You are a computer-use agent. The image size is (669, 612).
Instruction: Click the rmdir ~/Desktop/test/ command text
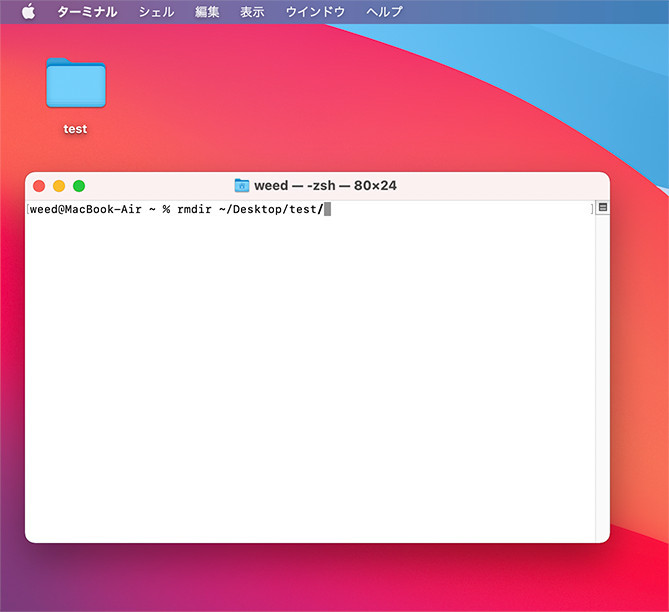pos(250,209)
